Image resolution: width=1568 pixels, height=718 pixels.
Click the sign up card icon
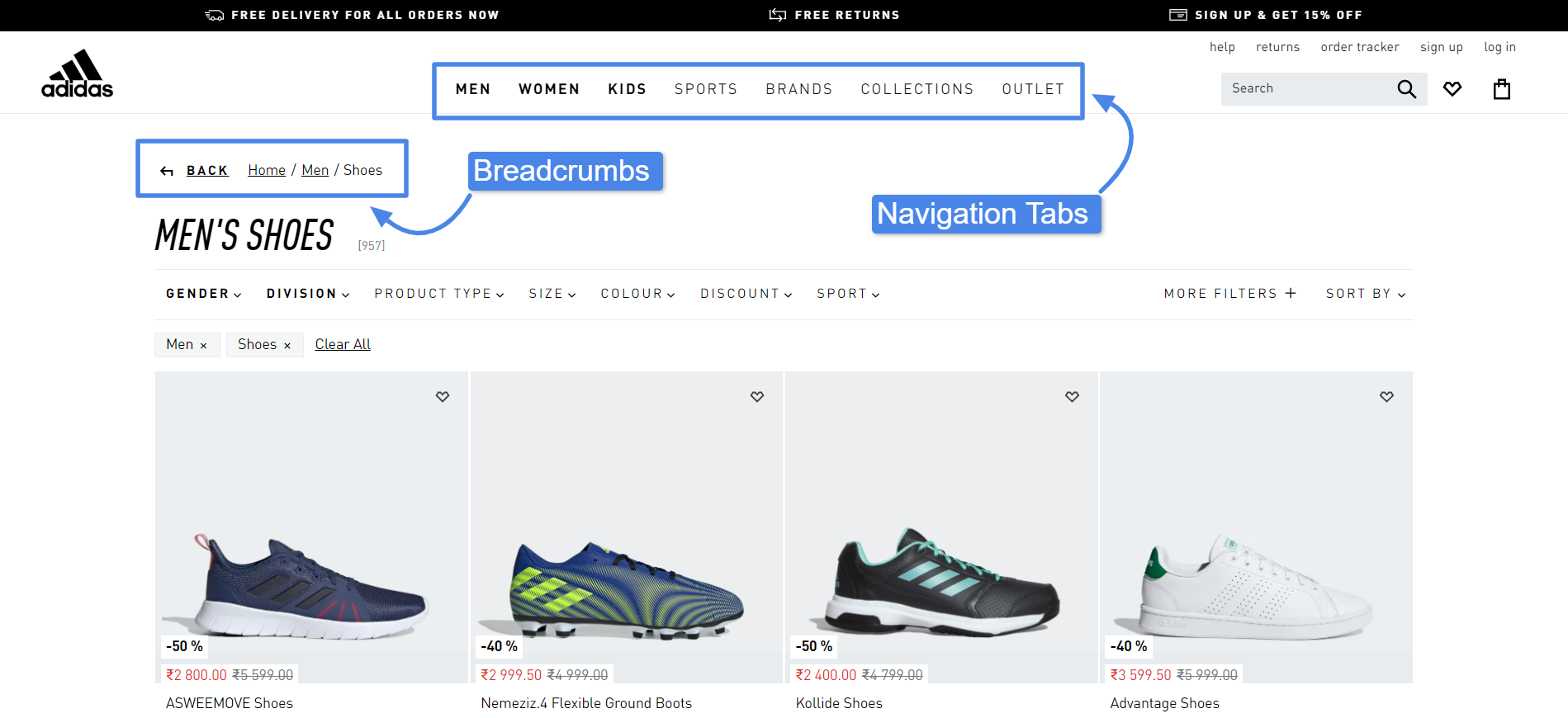pos(1178,15)
